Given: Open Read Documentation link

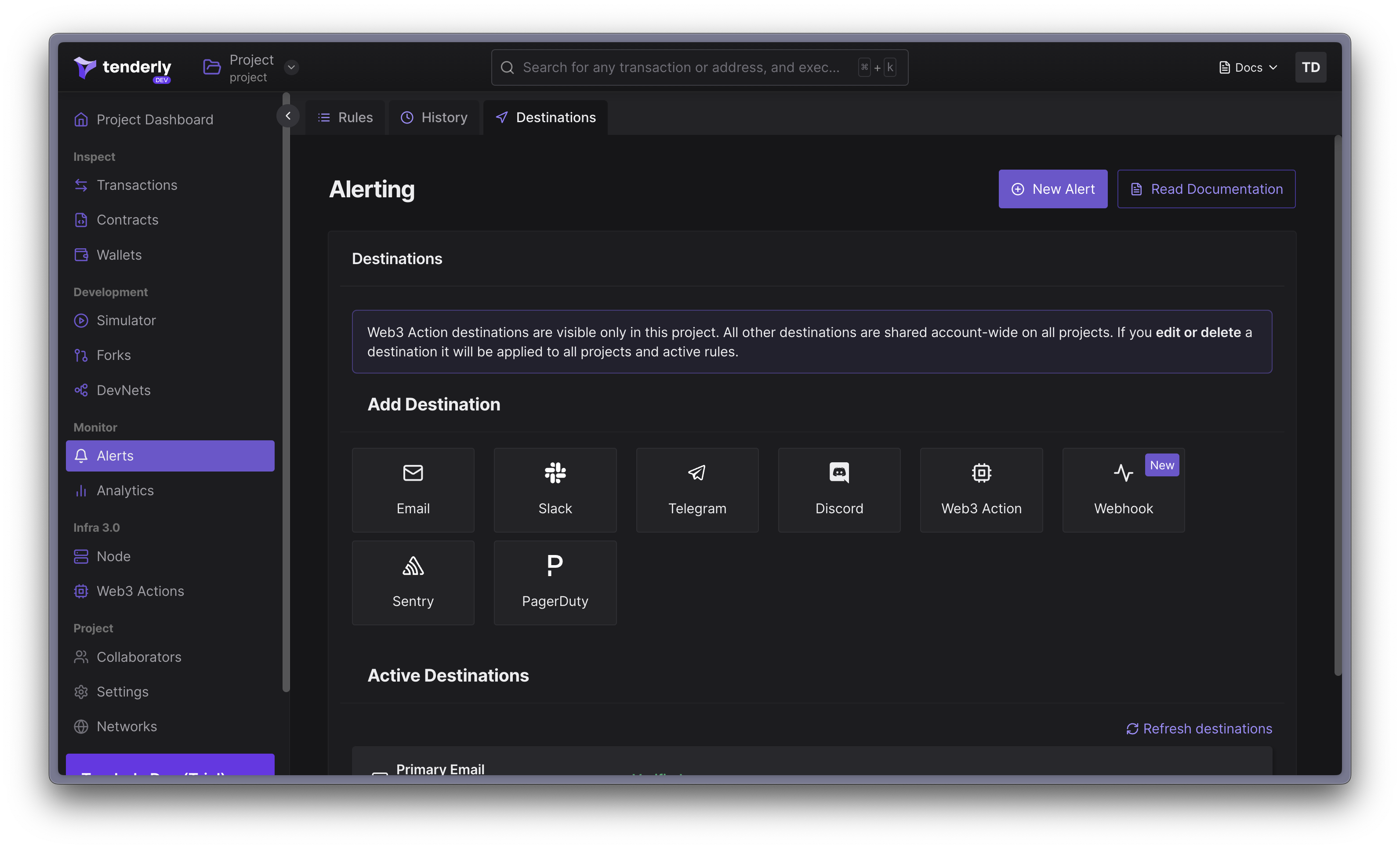Looking at the screenshot, I should 1206,188.
